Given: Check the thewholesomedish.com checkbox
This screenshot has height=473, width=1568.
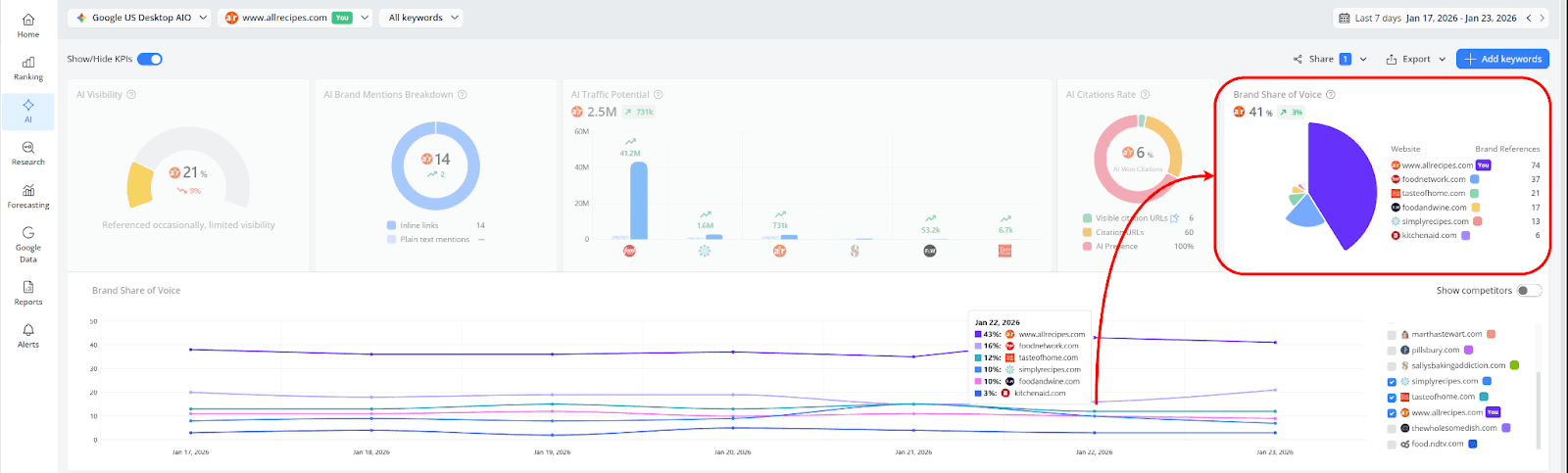Looking at the screenshot, I should [x=1392, y=429].
